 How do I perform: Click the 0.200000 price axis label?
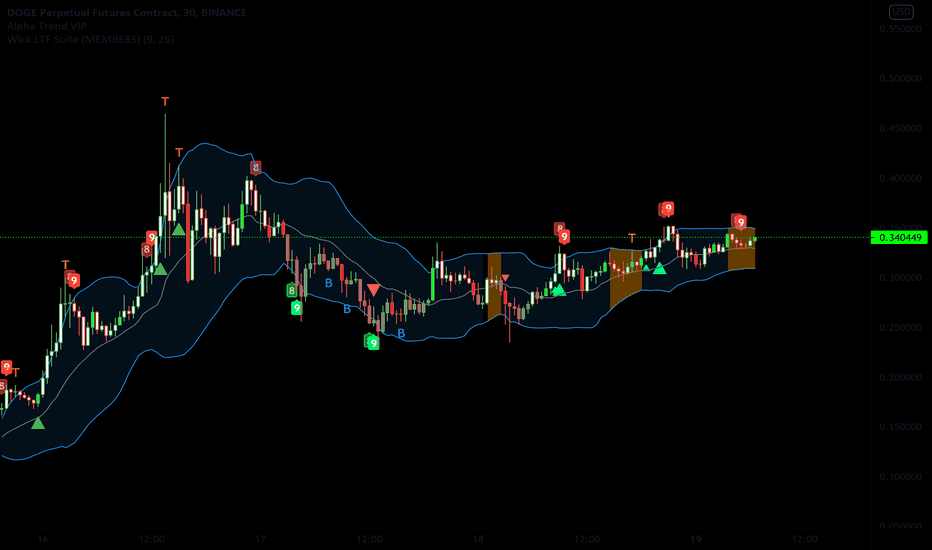pyautogui.click(x=900, y=378)
